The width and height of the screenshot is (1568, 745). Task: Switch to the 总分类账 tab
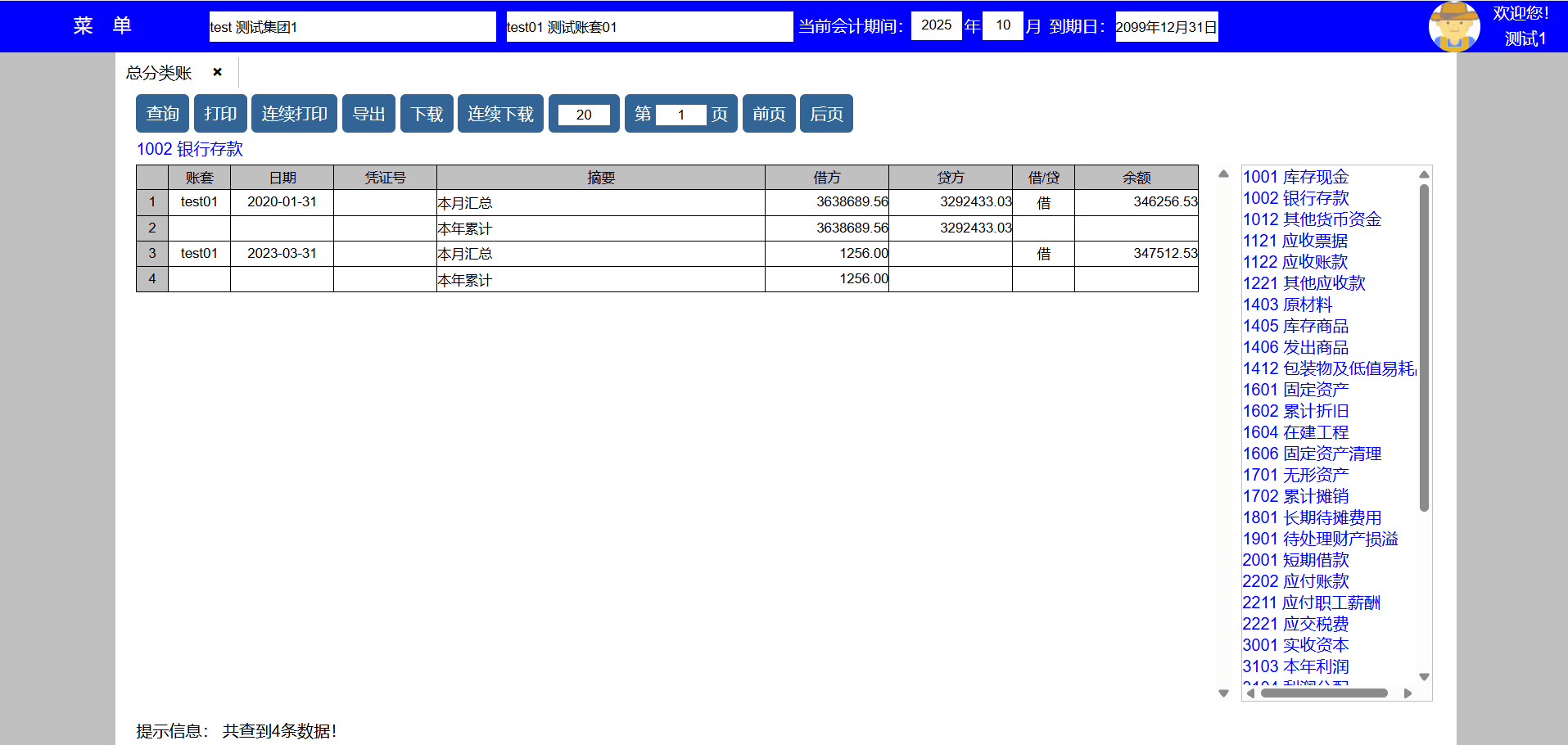pyautogui.click(x=159, y=73)
